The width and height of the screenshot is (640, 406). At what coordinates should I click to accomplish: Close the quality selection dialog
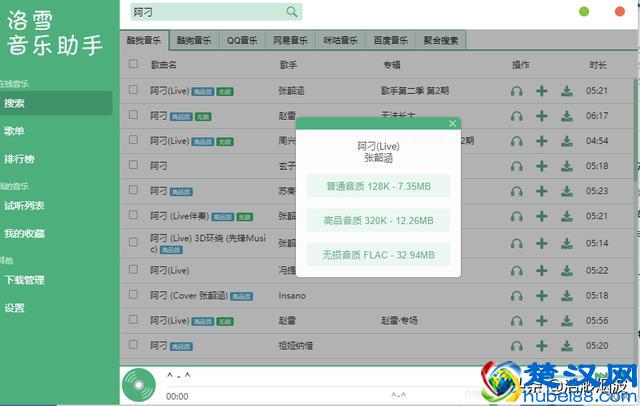pos(452,124)
